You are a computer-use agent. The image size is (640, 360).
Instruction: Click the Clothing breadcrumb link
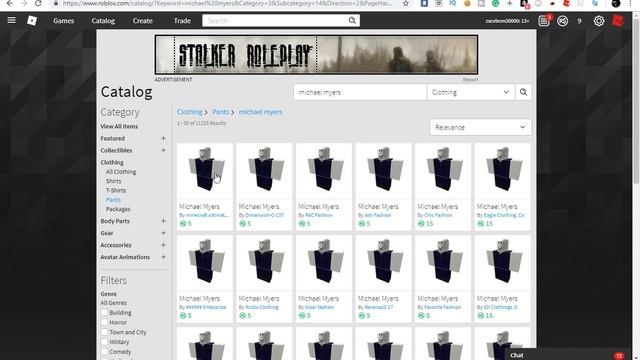click(x=190, y=112)
